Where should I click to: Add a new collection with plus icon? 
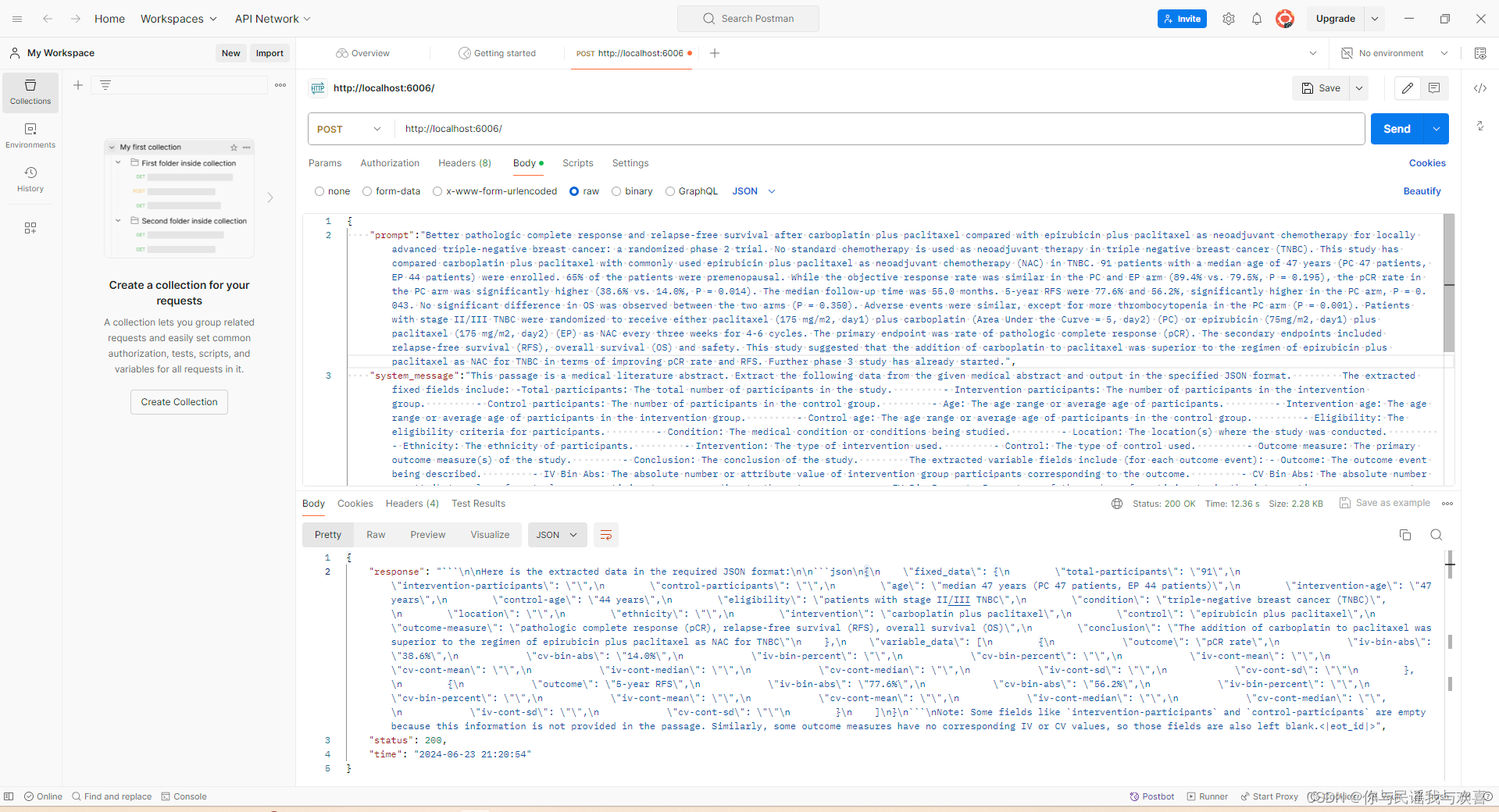click(x=78, y=85)
